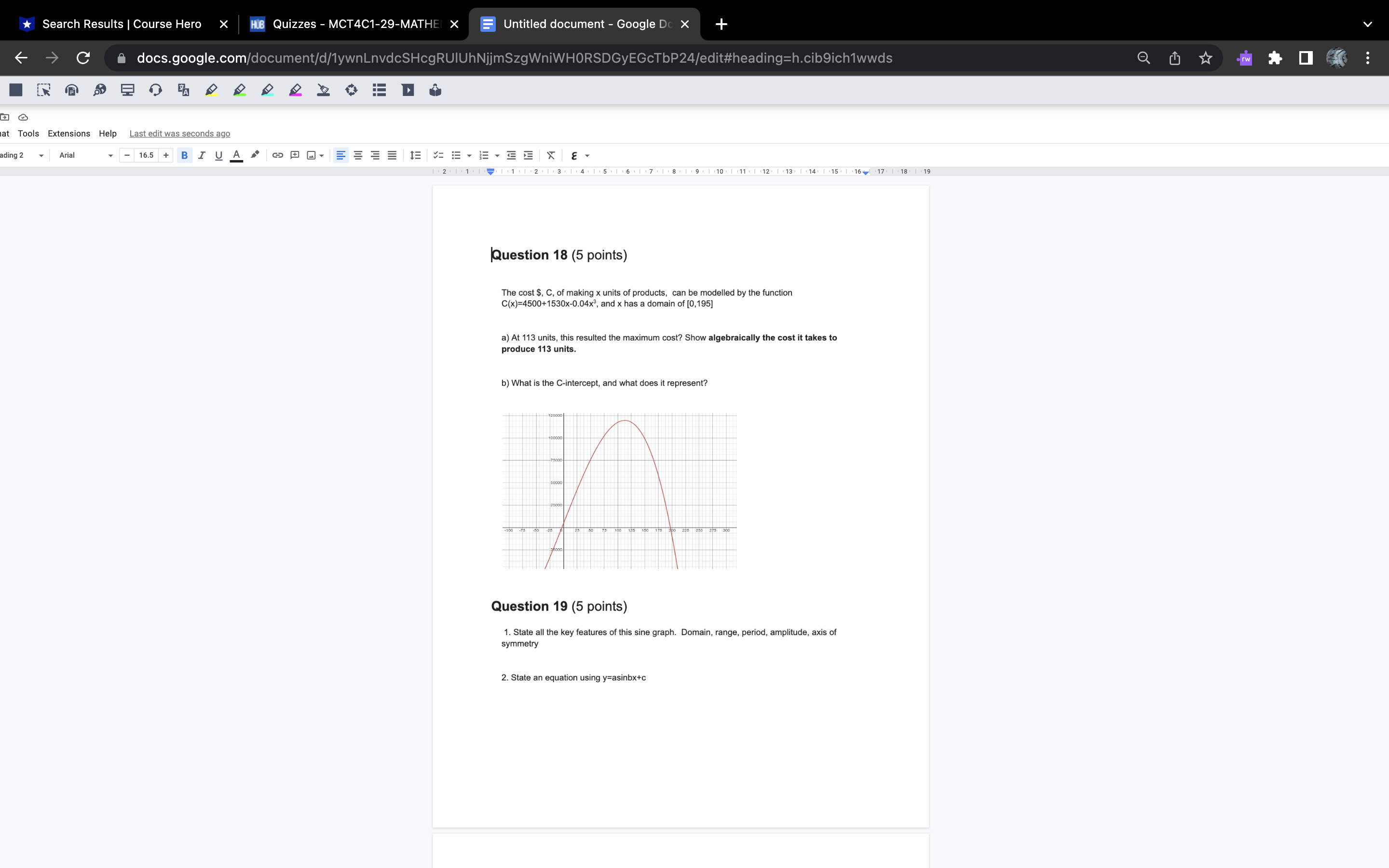Clear highlights with the eraser broom tool
The image size is (1389, 868).
pos(324,90)
